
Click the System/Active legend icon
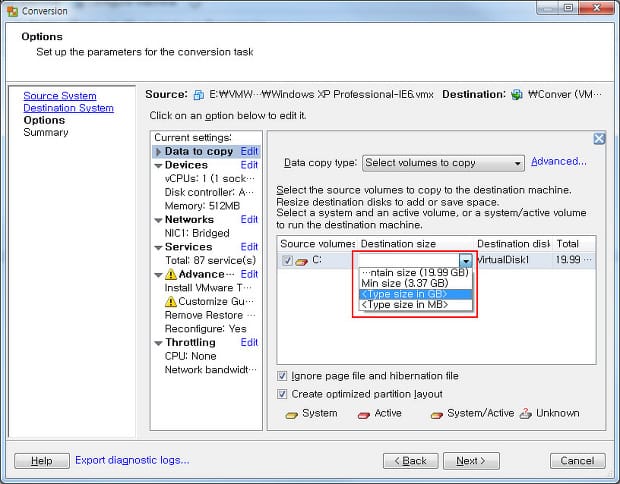point(437,415)
